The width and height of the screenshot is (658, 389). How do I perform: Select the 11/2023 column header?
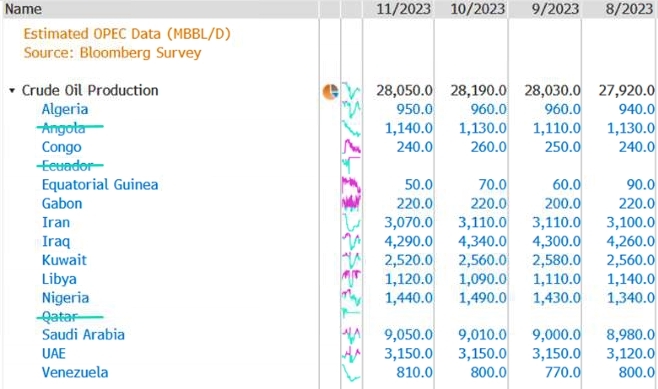tap(403, 9)
